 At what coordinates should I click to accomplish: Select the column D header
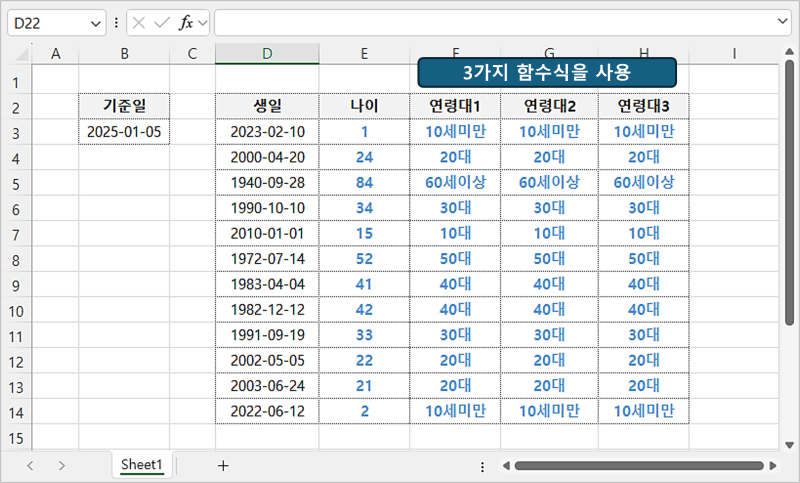[267, 53]
